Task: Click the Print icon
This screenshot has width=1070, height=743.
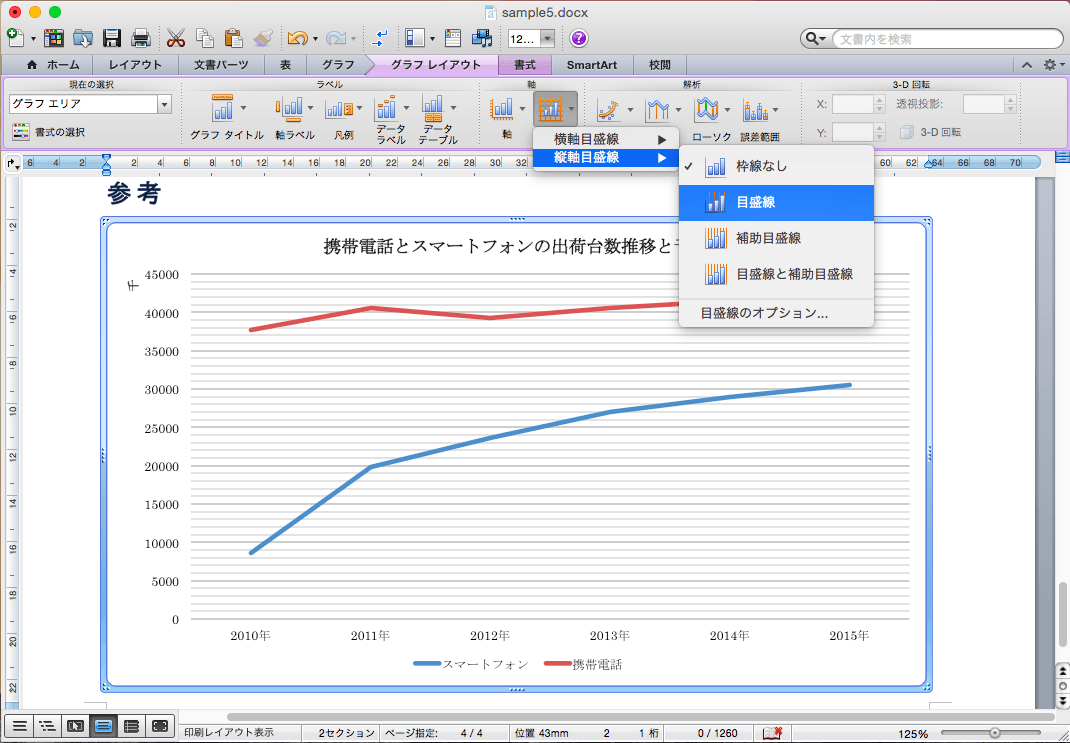Action: point(141,38)
